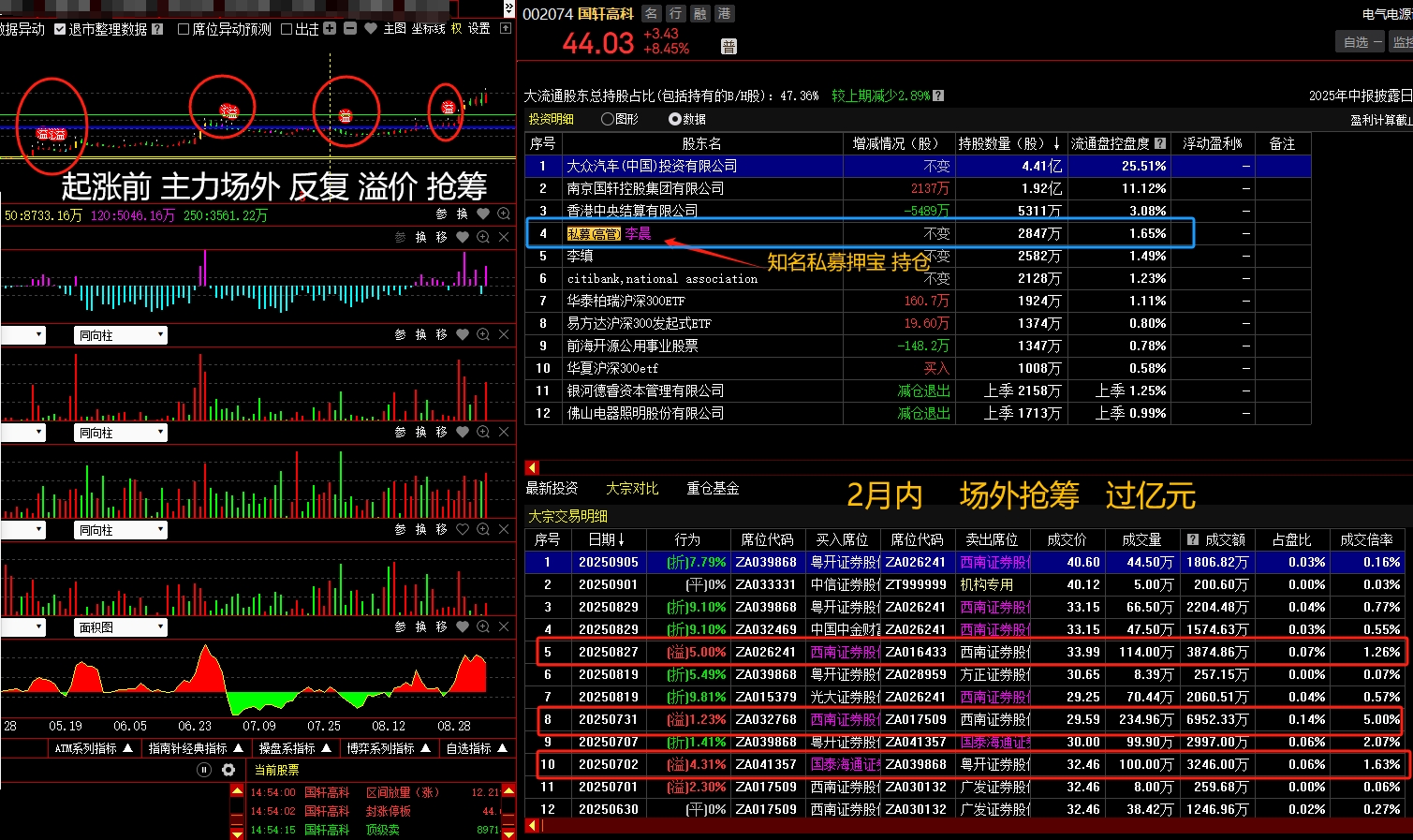
Task: Click the 普 badge under the stock price
Action: (x=729, y=47)
